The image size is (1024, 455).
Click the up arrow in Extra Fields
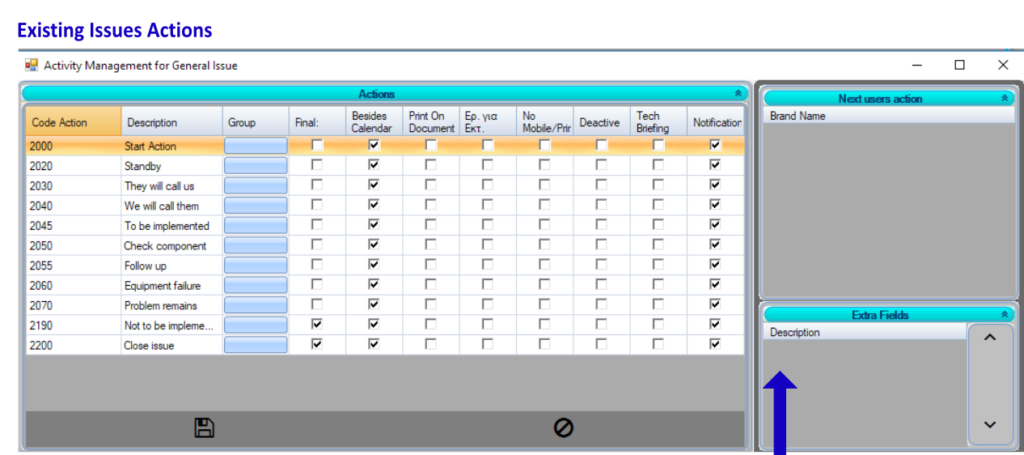(990, 338)
